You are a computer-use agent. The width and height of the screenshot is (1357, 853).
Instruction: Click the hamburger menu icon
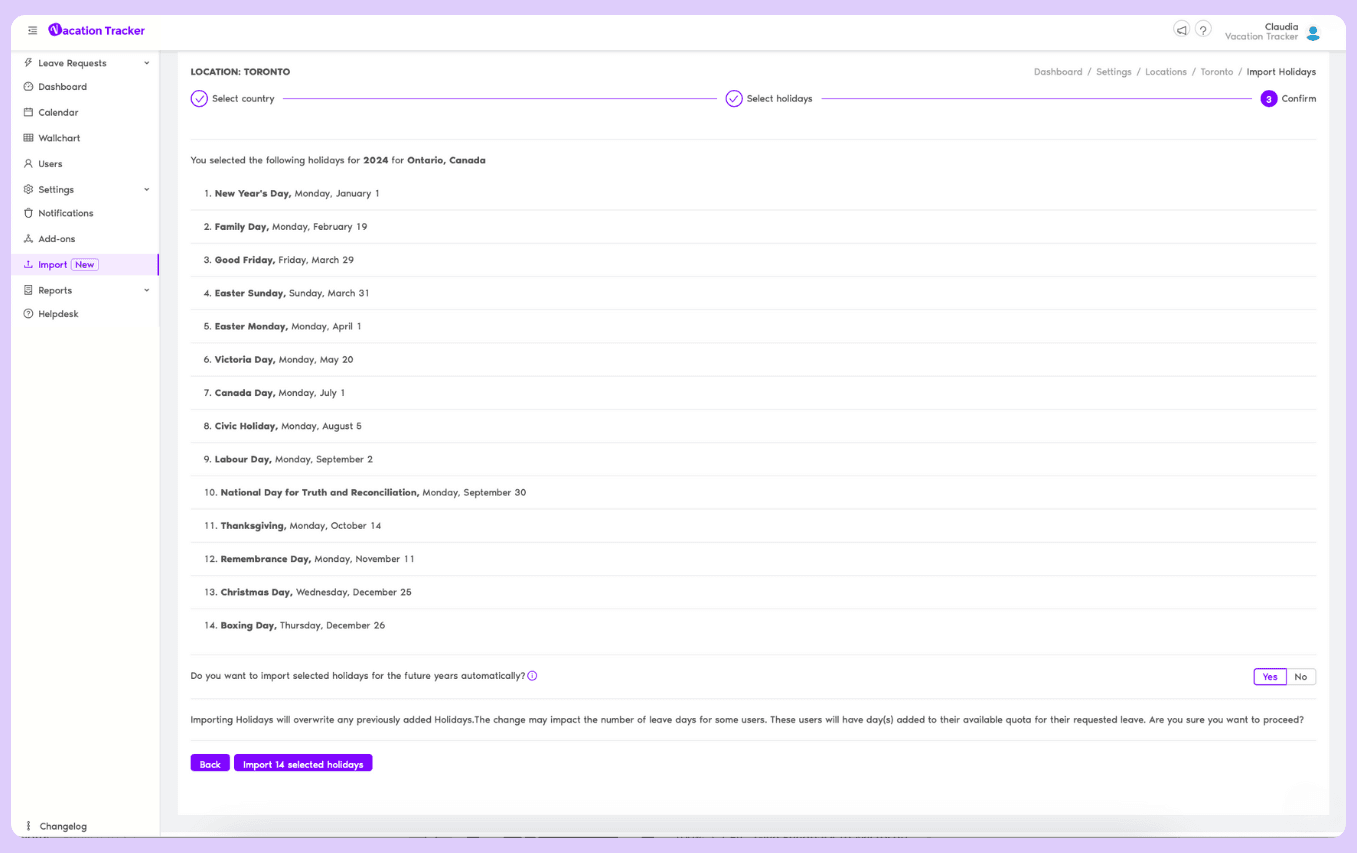(33, 31)
